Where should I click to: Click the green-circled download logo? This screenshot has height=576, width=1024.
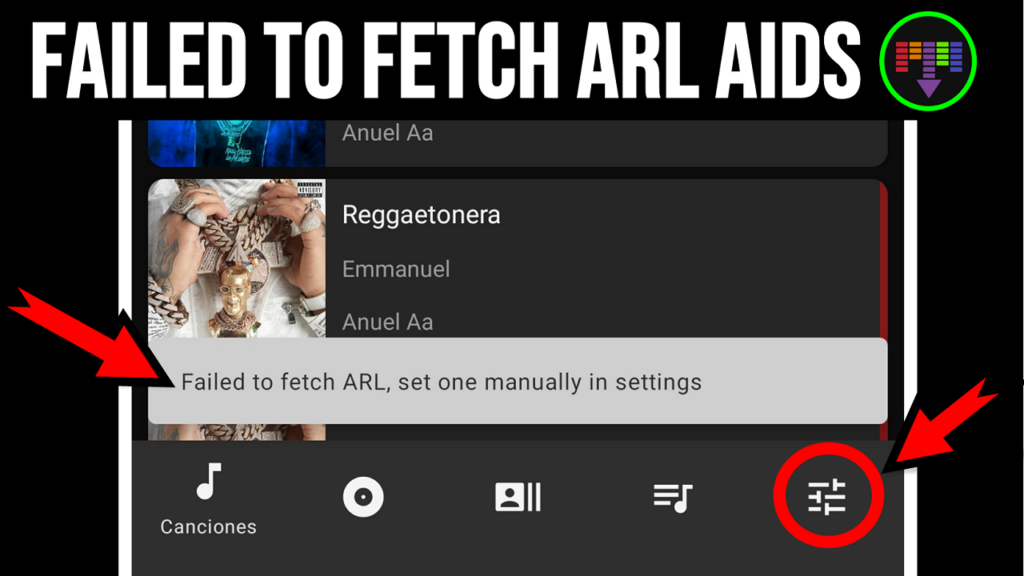pyautogui.click(x=928, y=61)
